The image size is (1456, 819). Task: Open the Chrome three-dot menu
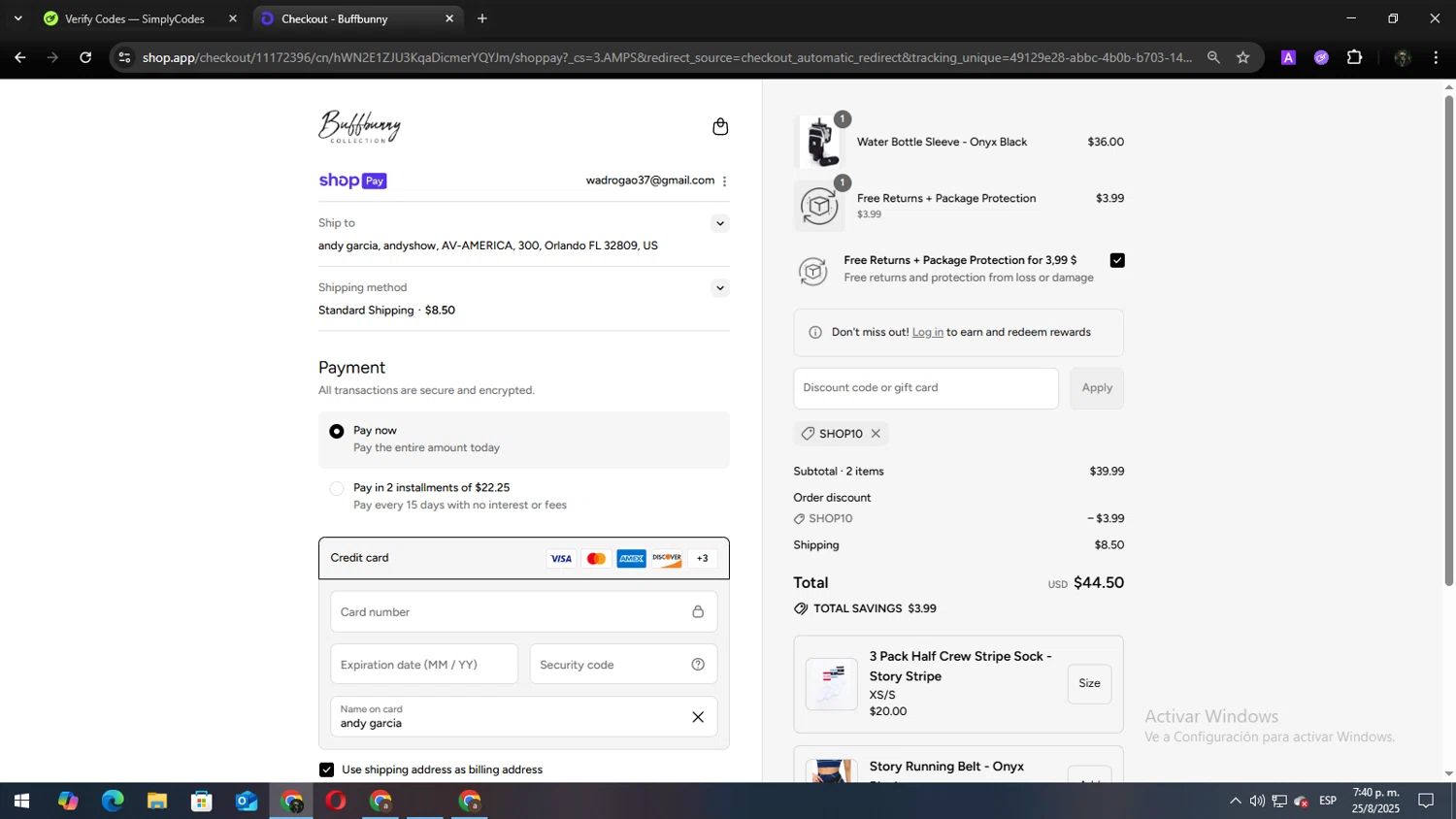[1436, 57]
